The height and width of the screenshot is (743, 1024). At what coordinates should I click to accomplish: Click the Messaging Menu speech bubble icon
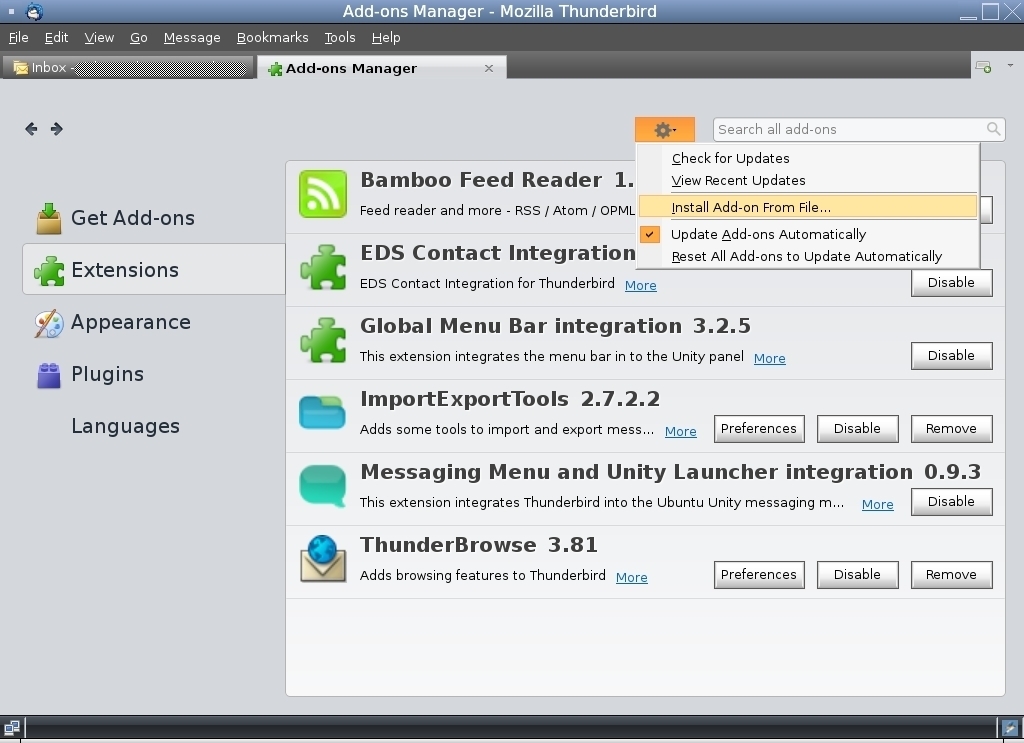point(322,486)
